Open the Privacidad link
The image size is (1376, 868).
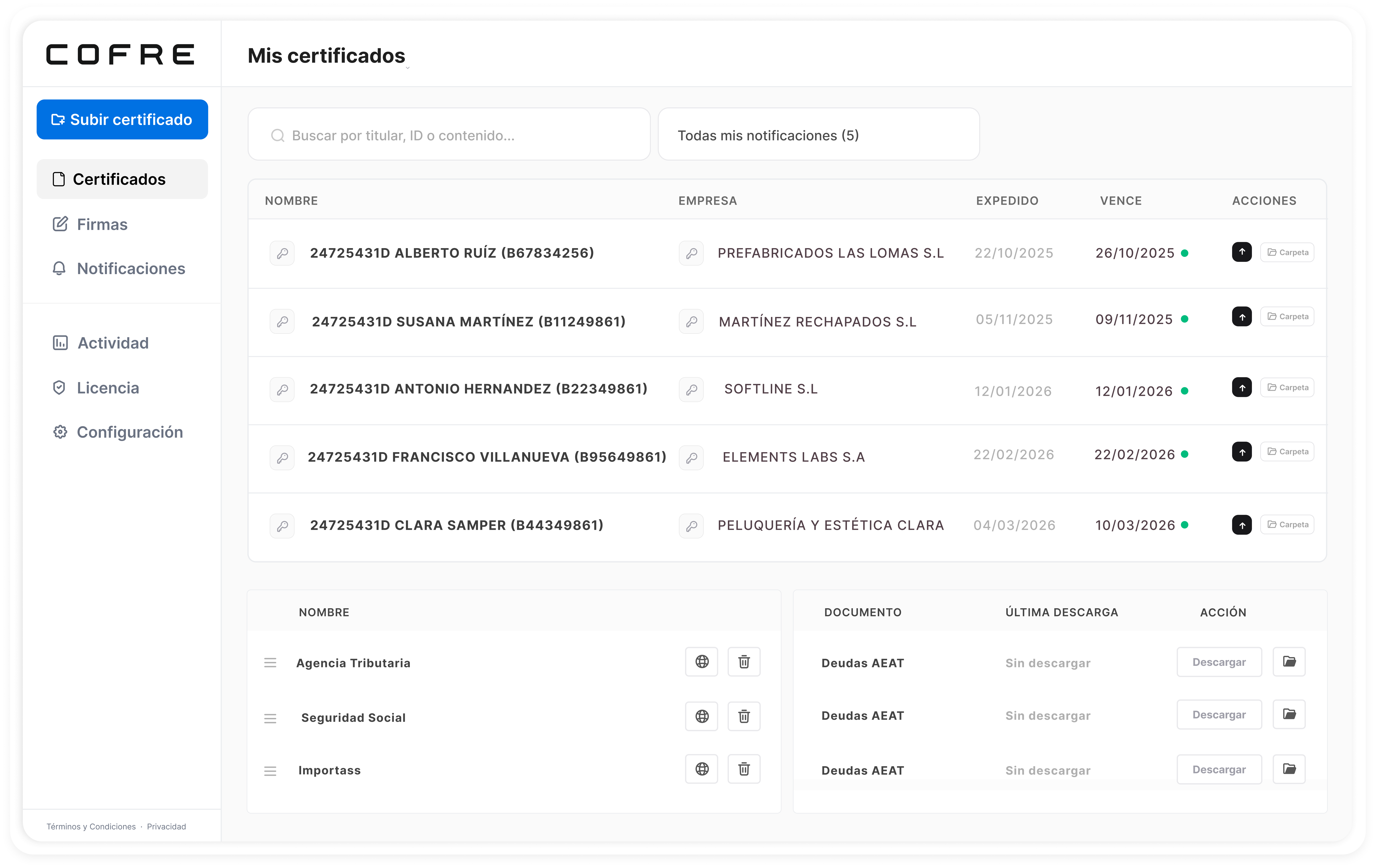coord(166,826)
